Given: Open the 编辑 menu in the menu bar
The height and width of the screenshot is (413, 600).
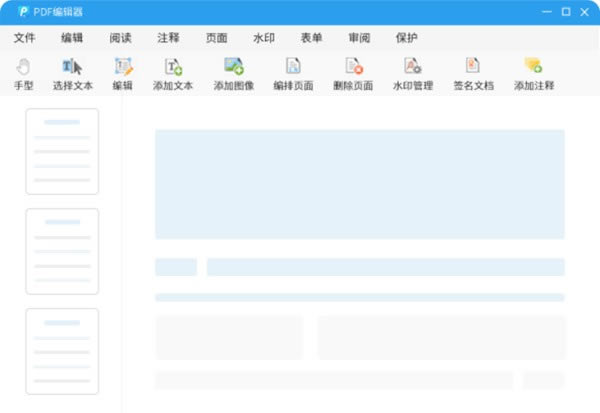Looking at the screenshot, I should click(x=72, y=38).
